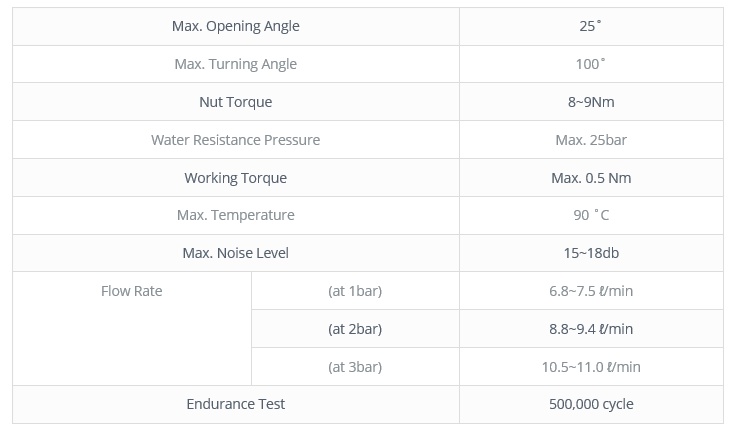The height and width of the screenshot is (441, 738).
Task: Click the Max. Turning Angle label
Action: 235,64
